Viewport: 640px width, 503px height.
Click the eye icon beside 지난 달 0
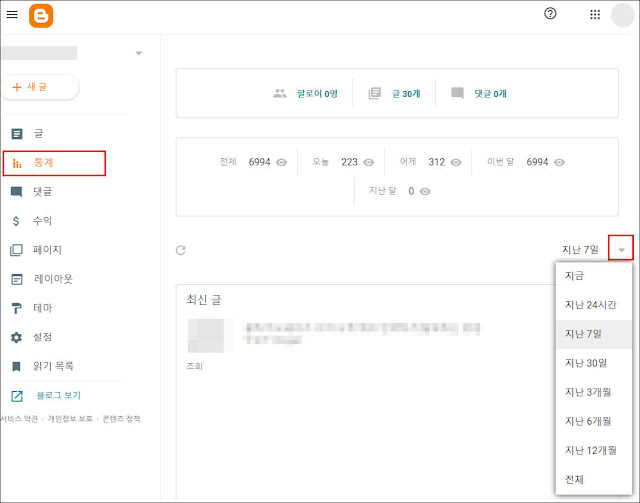(425, 191)
